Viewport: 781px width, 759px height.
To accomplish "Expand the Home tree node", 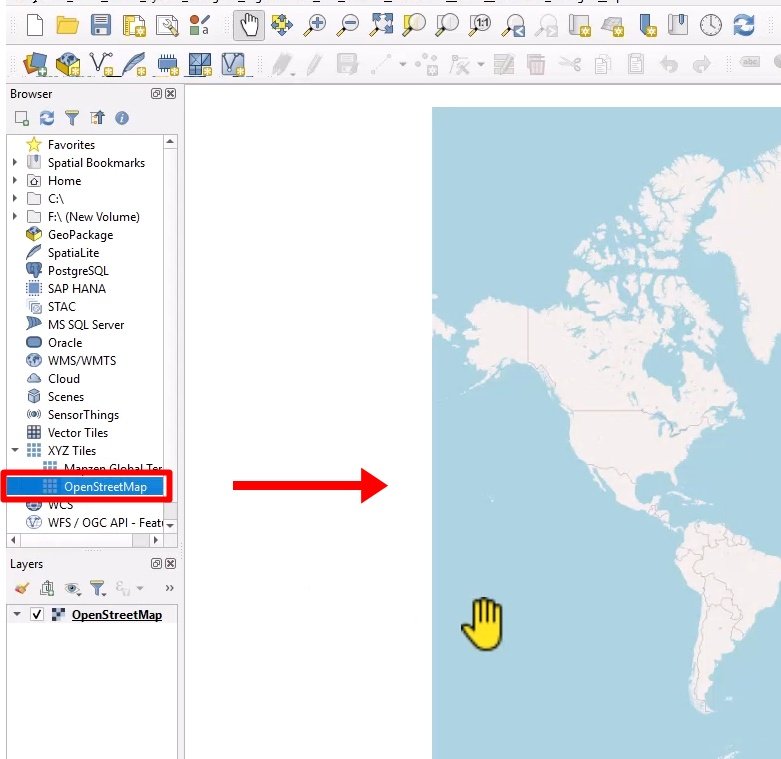I will 15,180.
